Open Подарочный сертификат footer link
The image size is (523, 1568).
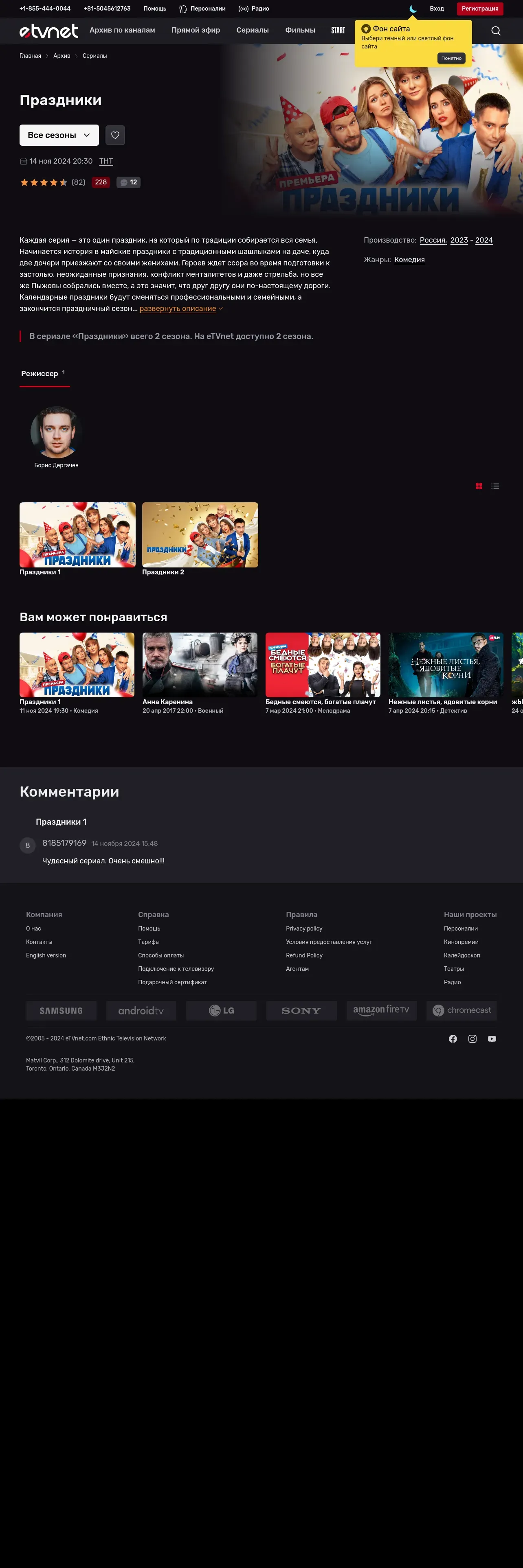pyautogui.click(x=172, y=982)
